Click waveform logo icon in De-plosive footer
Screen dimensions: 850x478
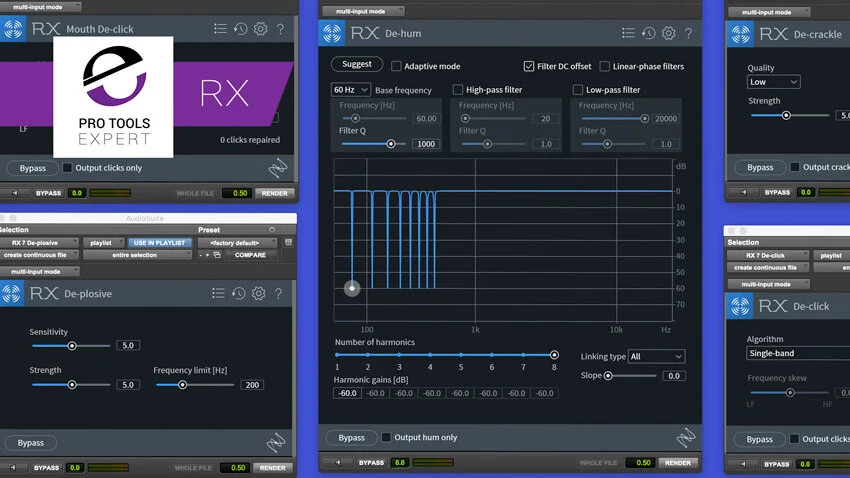click(x=276, y=442)
